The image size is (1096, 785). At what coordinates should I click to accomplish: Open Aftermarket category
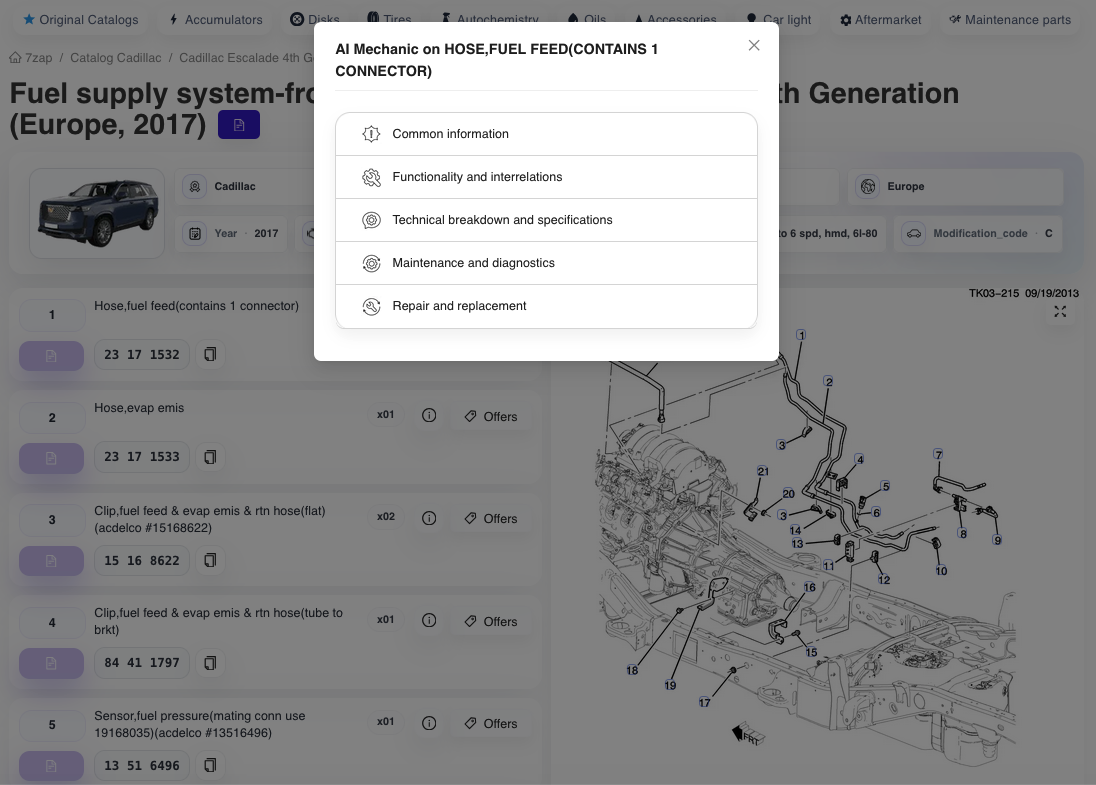[881, 20]
